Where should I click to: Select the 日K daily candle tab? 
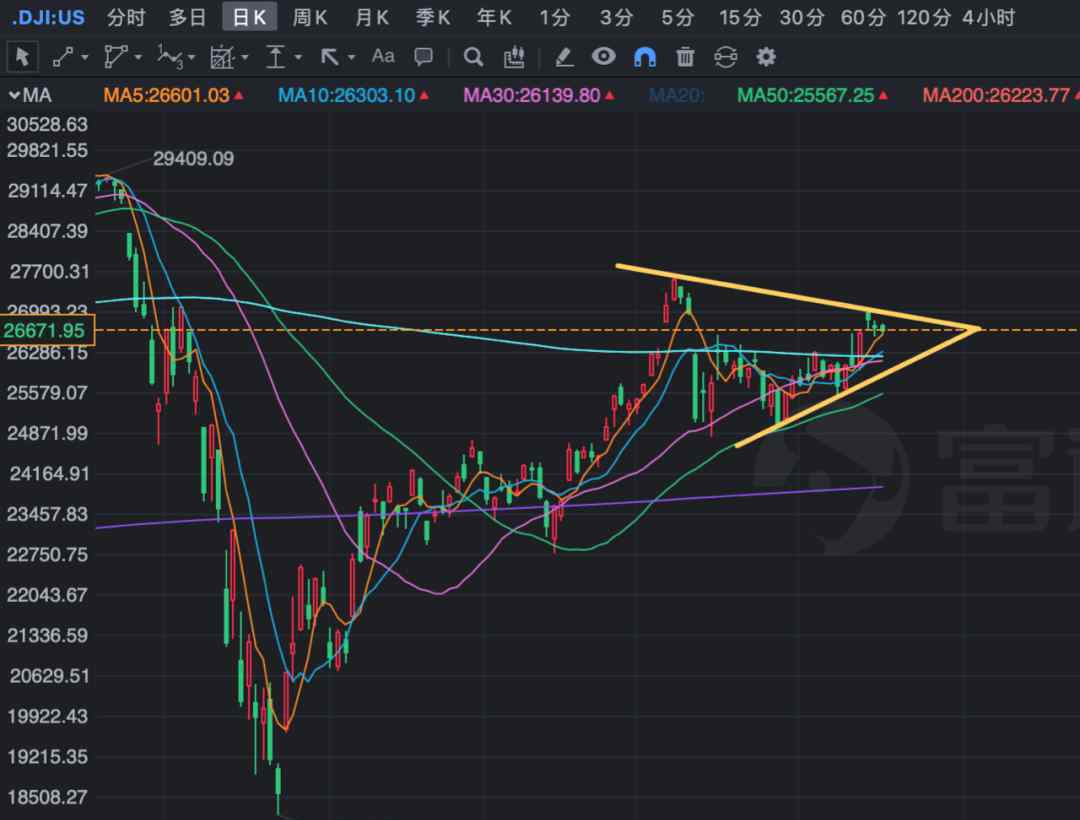(x=249, y=17)
